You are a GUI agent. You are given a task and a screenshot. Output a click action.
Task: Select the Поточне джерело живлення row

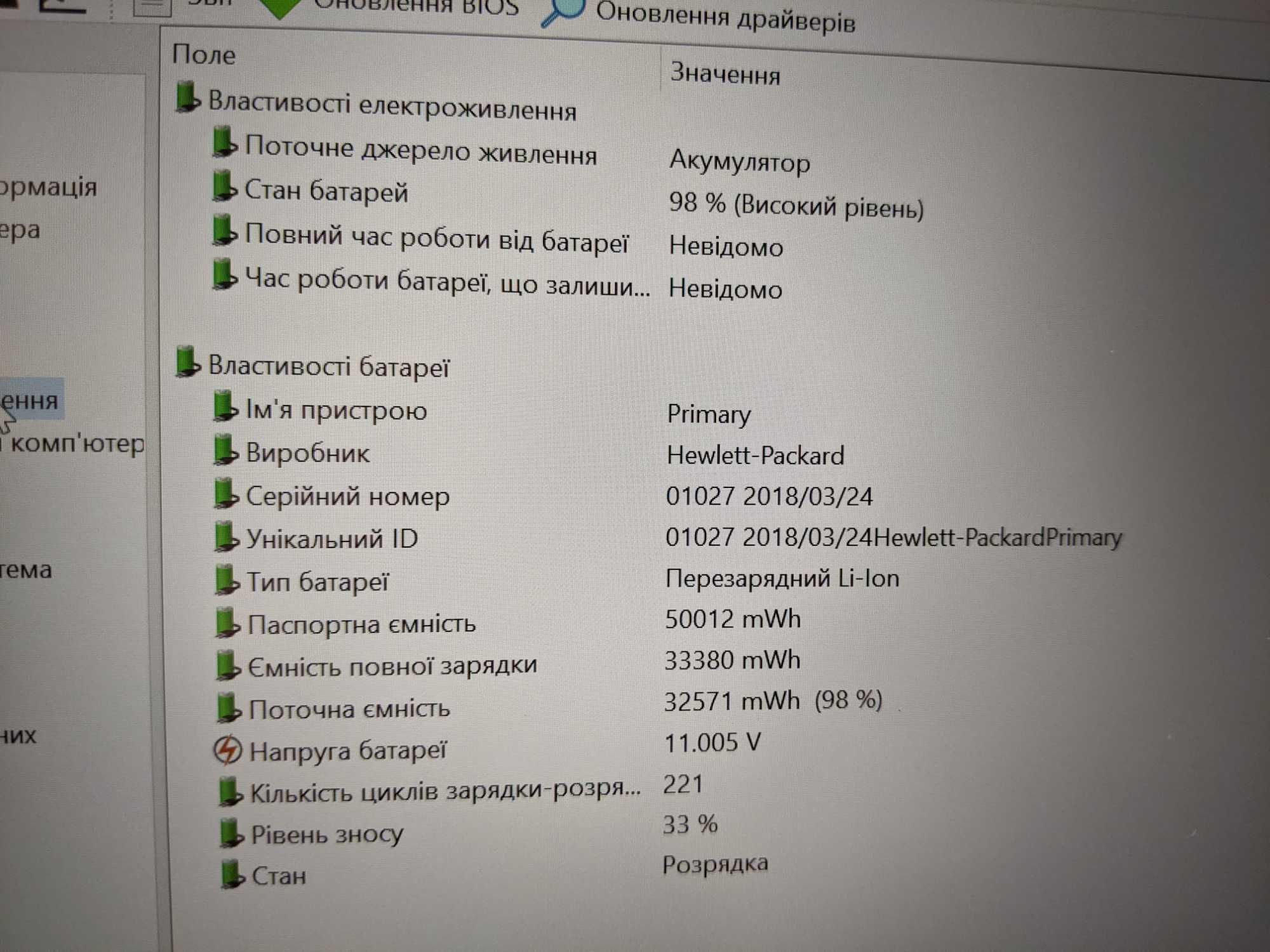coord(512,152)
